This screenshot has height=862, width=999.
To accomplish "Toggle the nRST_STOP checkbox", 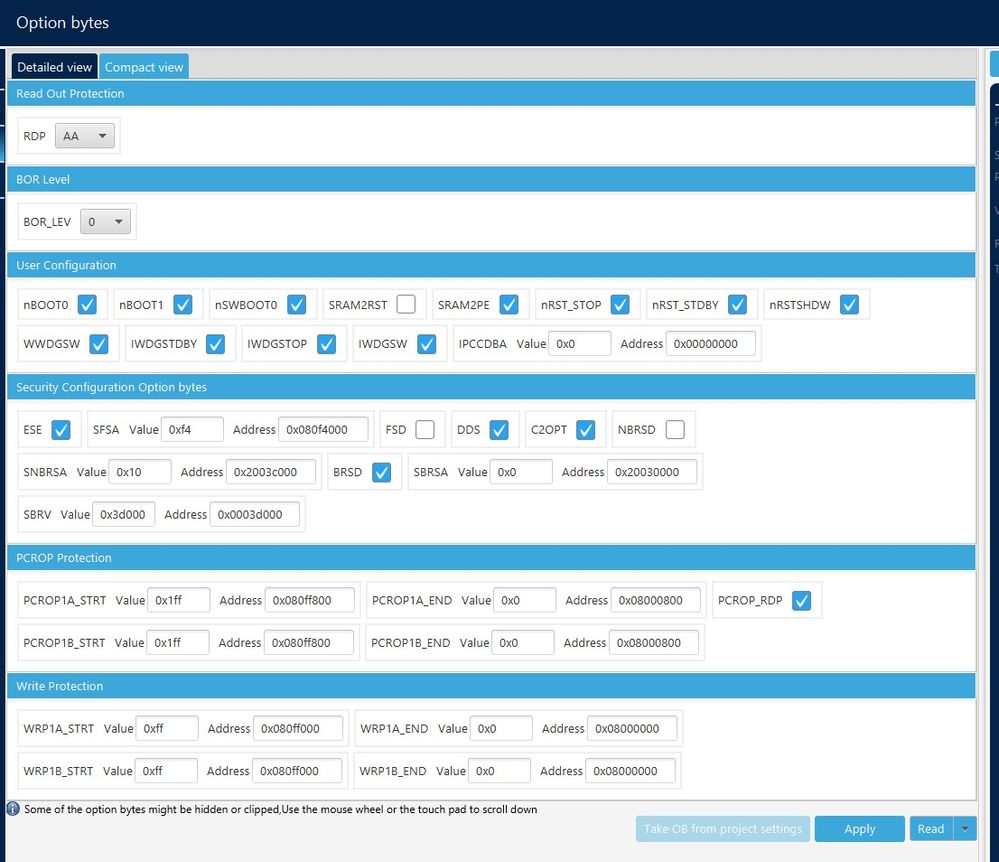I will [620, 305].
